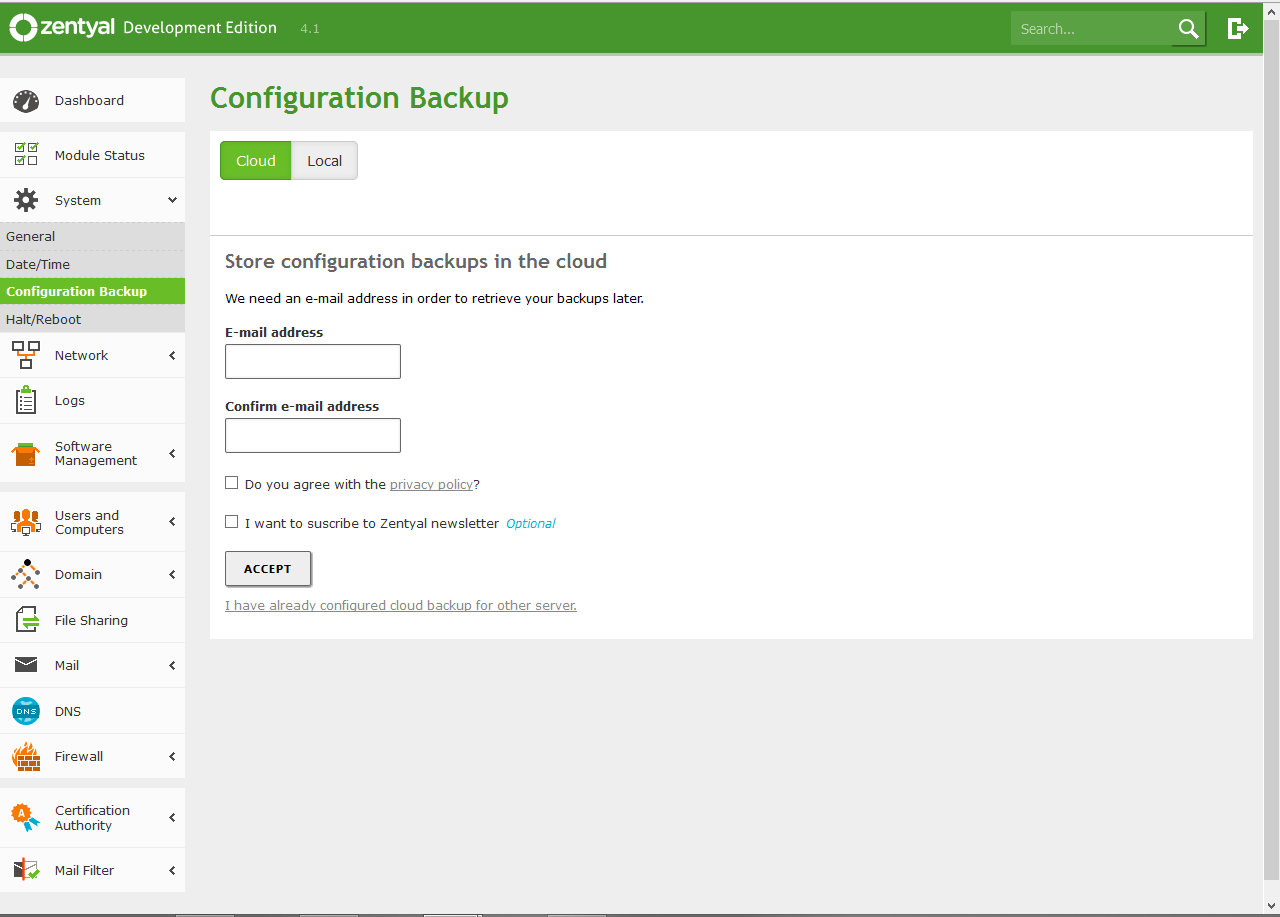The width and height of the screenshot is (1280, 917).
Task: Click the Mail Filter icon
Action: pos(26,870)
